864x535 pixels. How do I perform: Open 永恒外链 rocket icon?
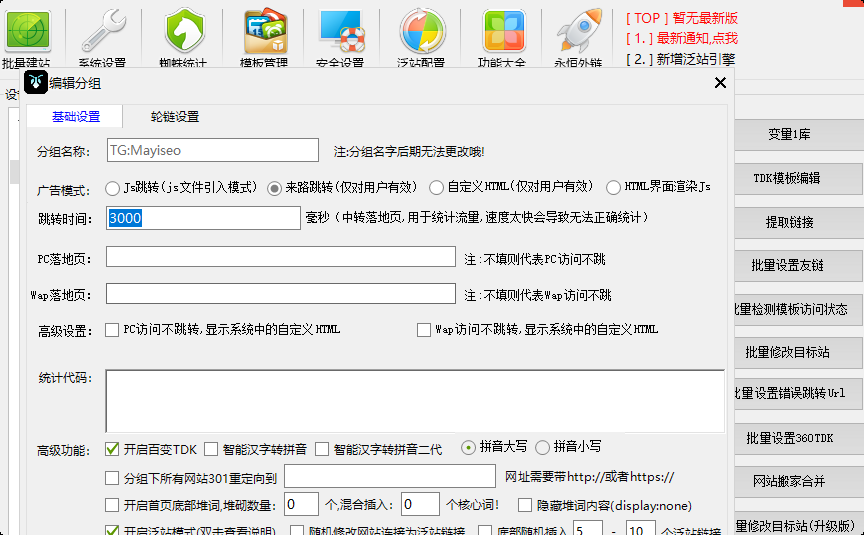[x=579, y=31]
